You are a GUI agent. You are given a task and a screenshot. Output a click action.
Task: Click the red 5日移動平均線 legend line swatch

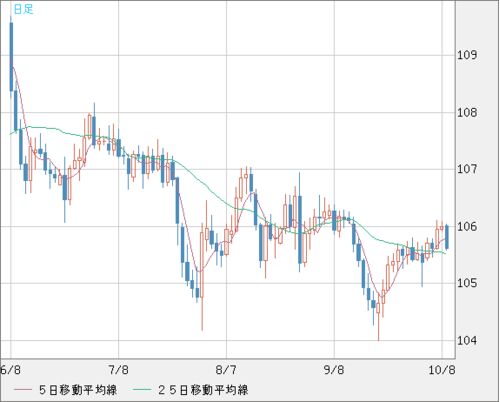pos(23,390)
